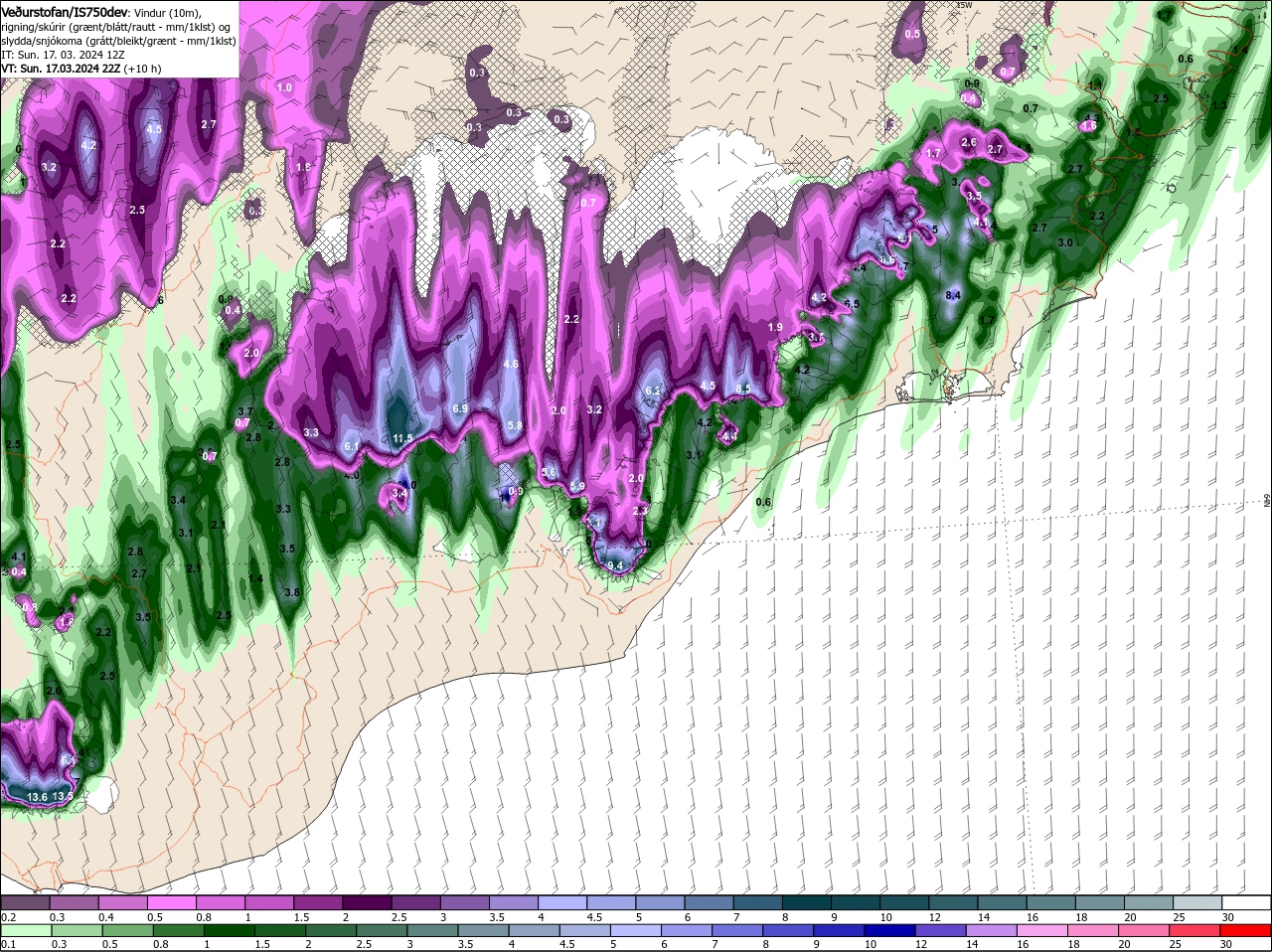Click the 11.5 snowfall maximum value on the map
Screen dimensions: 1272x952
(x=402, y=438)
